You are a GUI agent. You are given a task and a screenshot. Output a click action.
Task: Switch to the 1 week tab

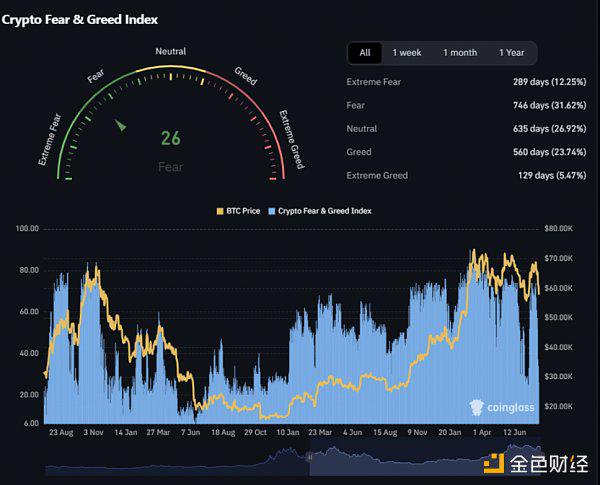406,52
